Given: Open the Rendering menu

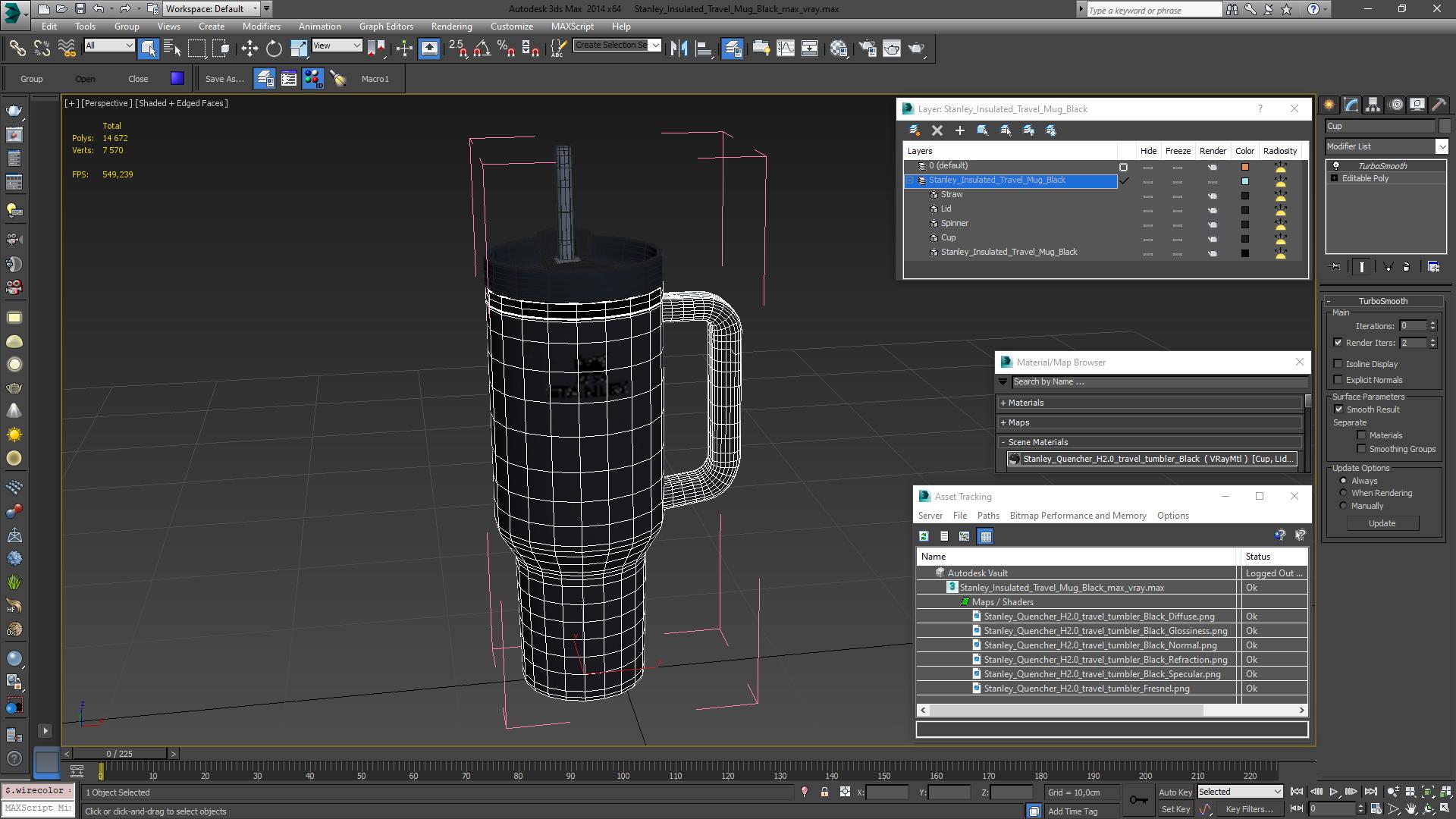Looking at the screenshot, I should (x=451, y=26).
